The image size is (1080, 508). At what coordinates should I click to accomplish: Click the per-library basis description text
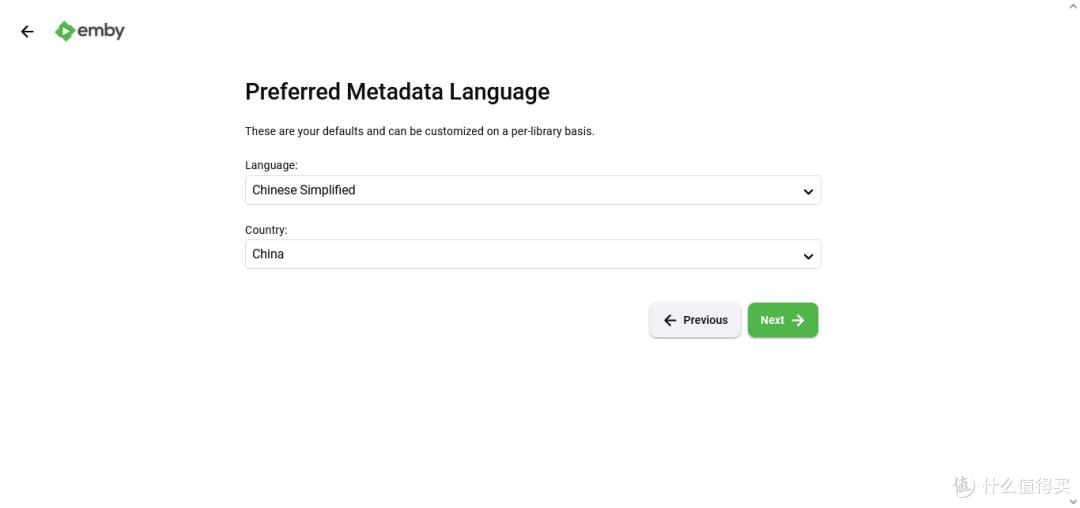[x=419, y=131]
